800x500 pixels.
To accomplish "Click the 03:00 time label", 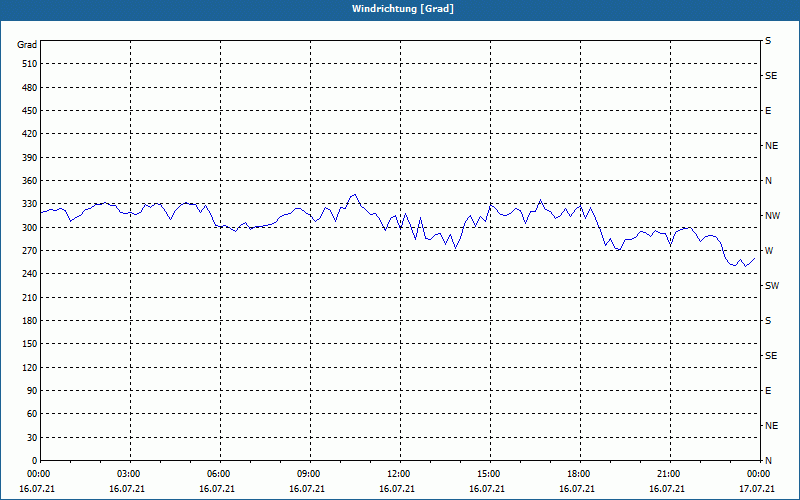I will pyautogui.click(x=127, y=474).
